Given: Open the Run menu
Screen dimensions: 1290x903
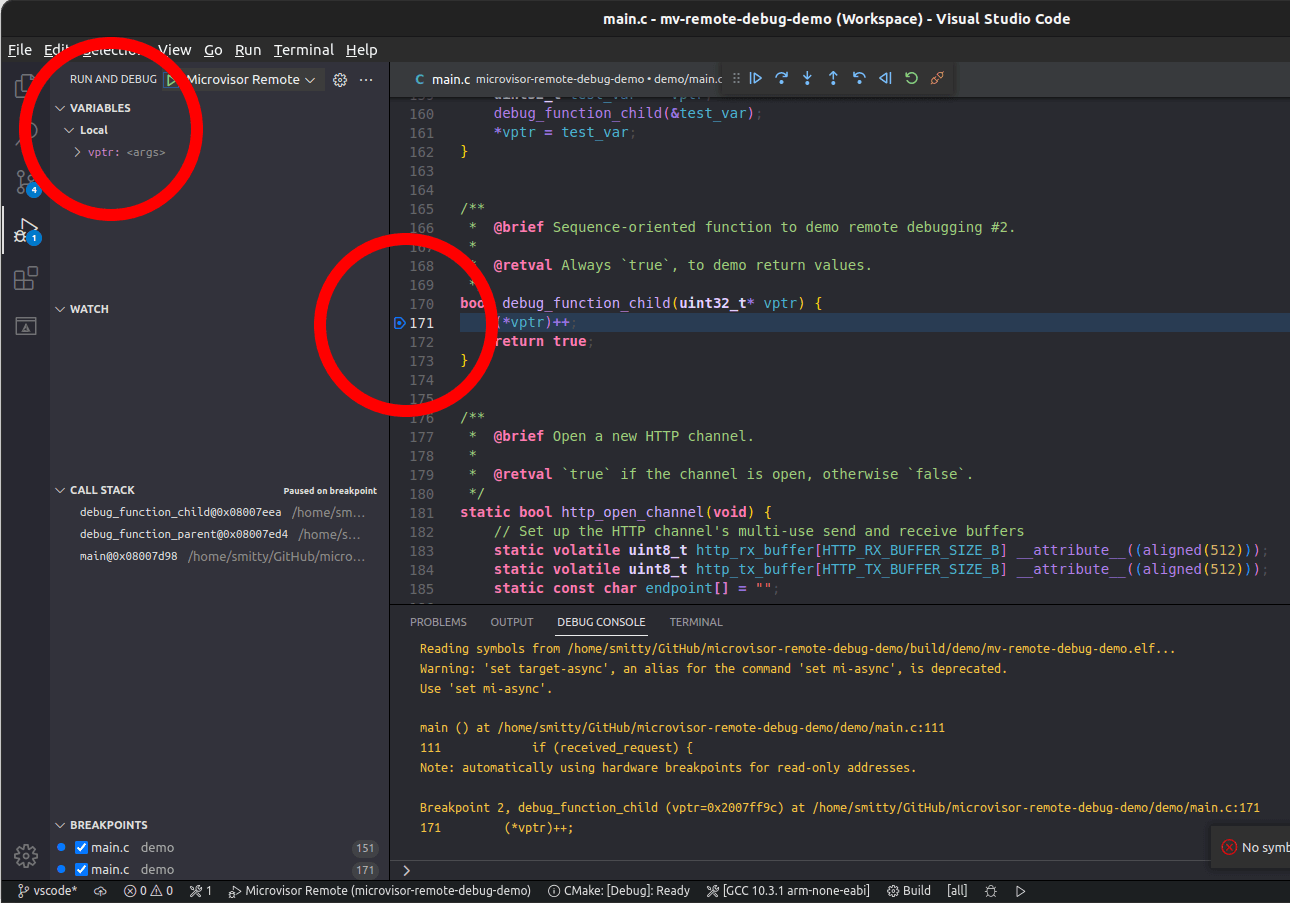Looking at the screenshot, I should [247, 49].
